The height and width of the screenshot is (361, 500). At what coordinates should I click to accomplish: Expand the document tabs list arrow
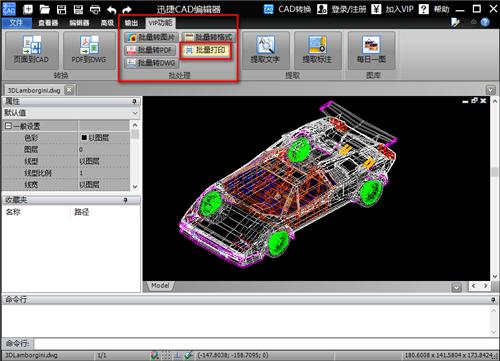point(490,90)
